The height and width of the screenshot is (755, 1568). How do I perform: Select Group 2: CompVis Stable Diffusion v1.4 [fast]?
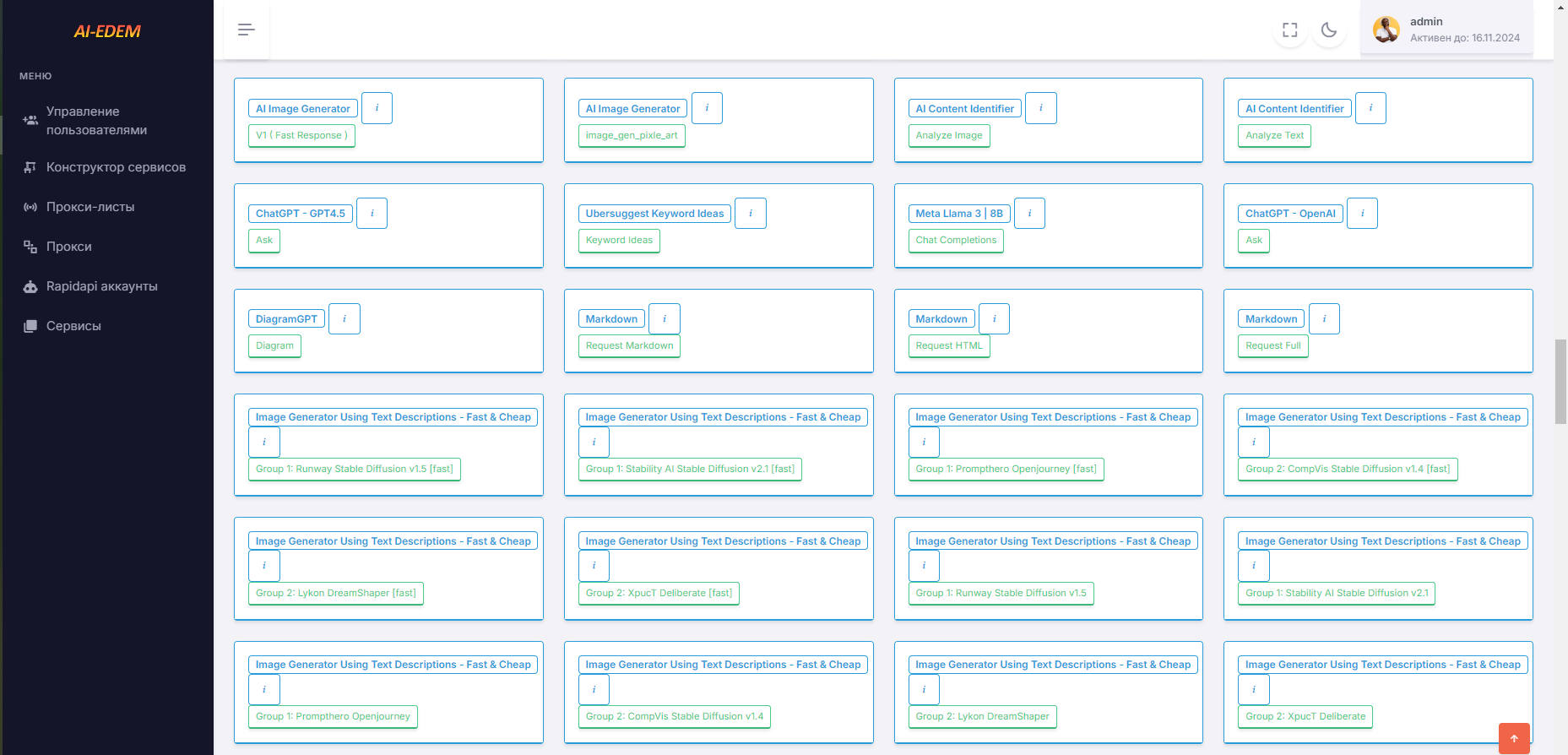[x=1348, y=469]
